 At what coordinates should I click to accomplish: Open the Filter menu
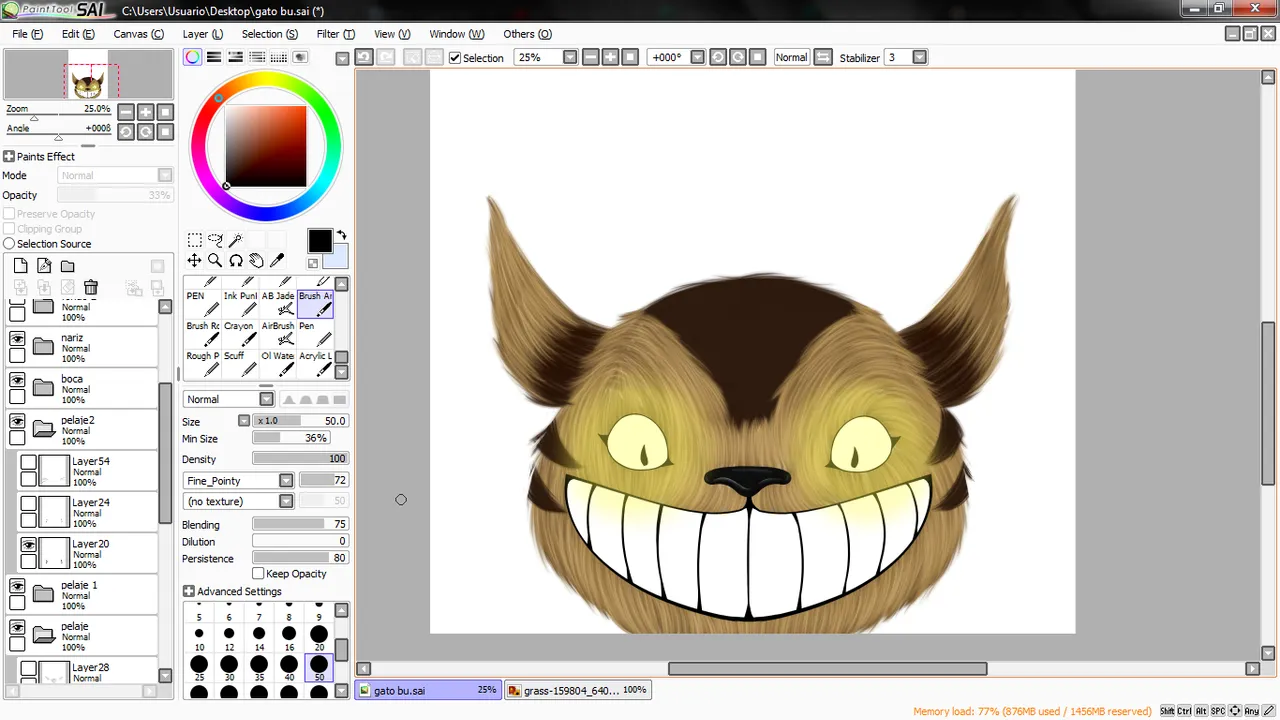pos(335,34)
